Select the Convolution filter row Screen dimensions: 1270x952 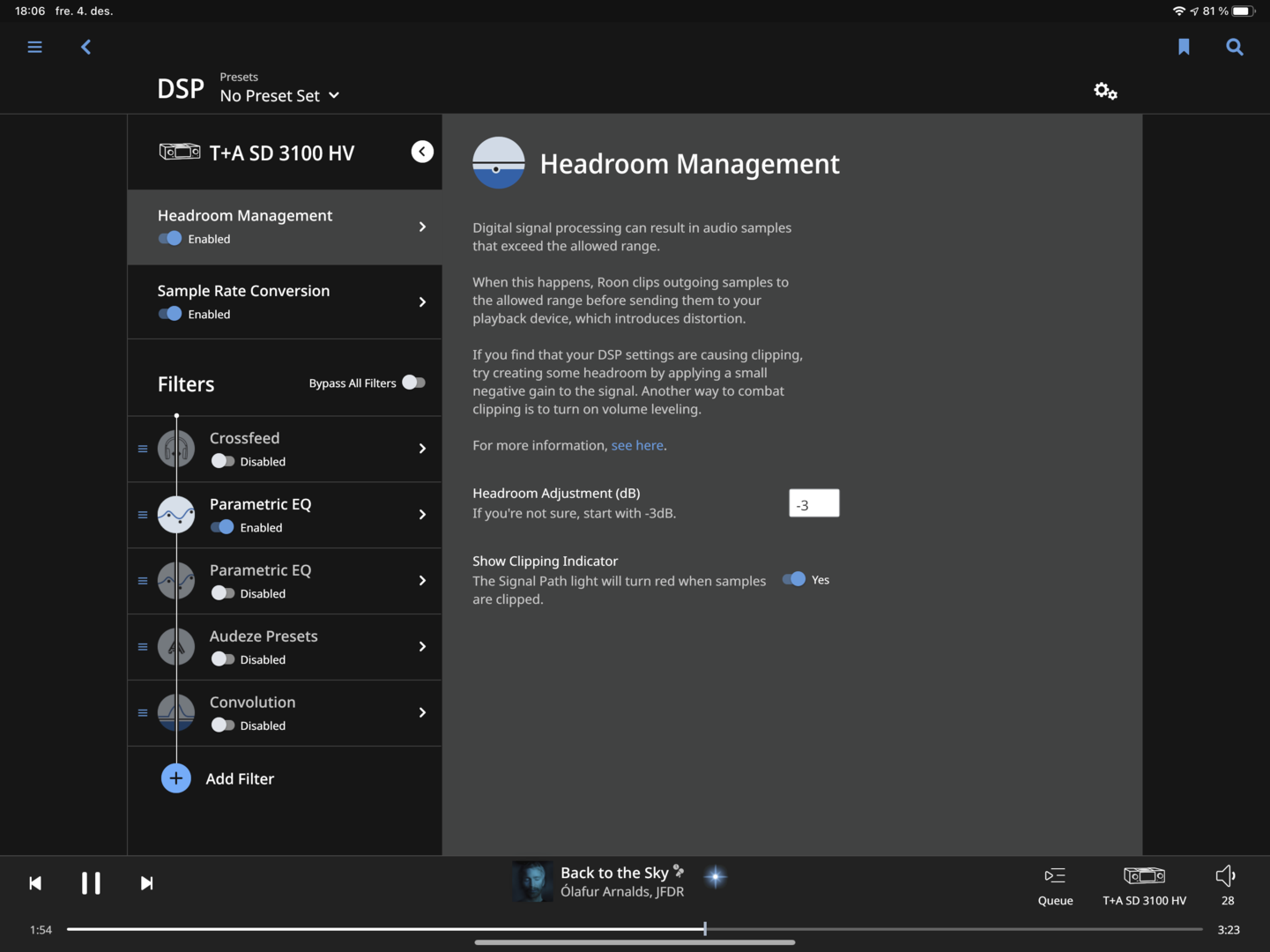point(285,713)
